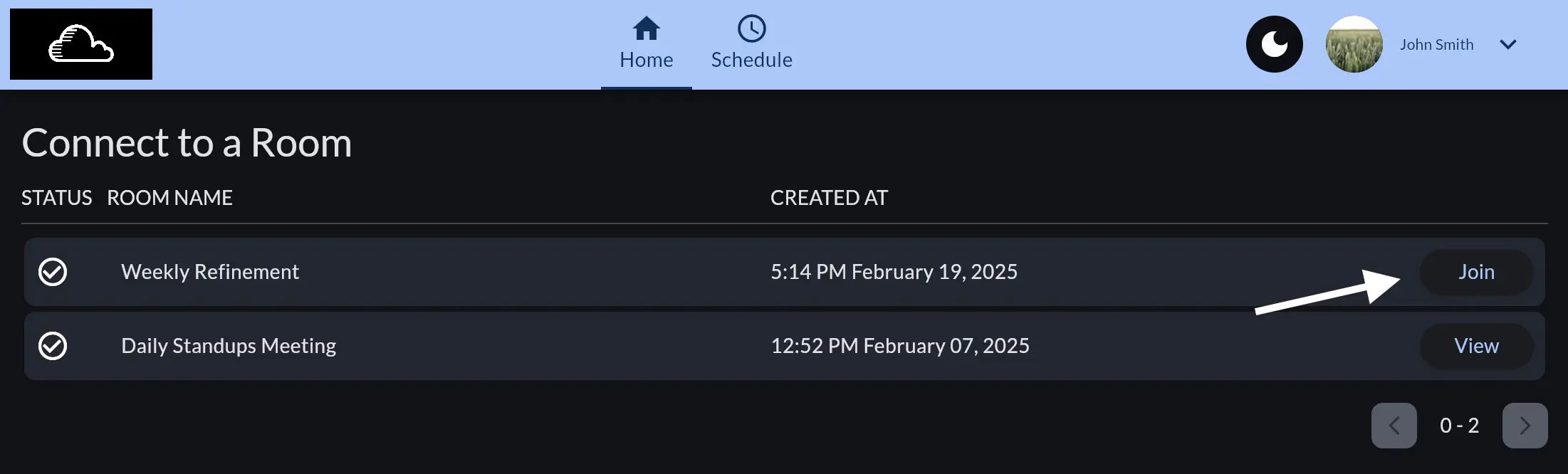
Task: Switch to the Schedule tab label
Action: point(752,60)
